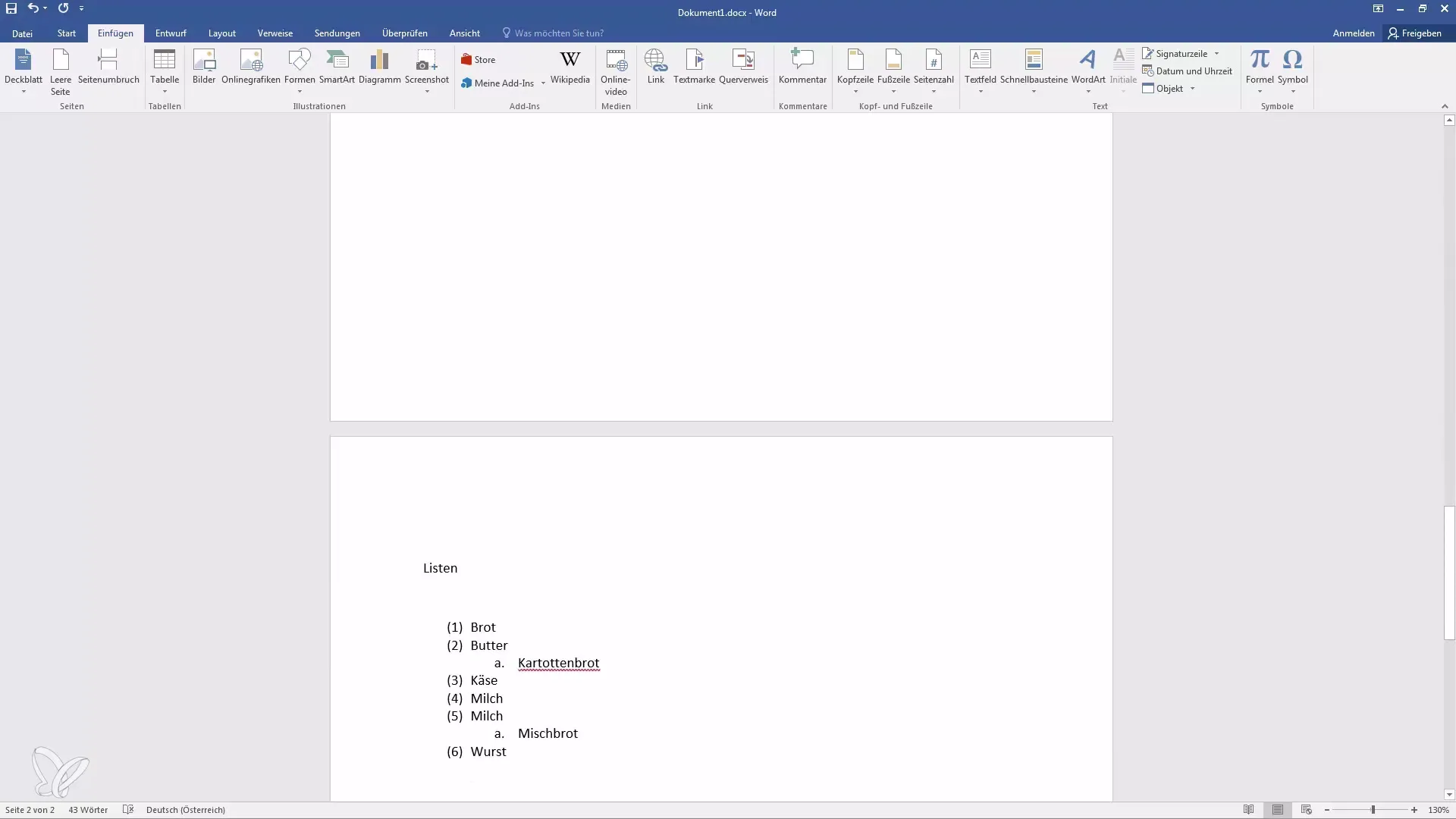Open the Screenshot tool

coord(427,71)
